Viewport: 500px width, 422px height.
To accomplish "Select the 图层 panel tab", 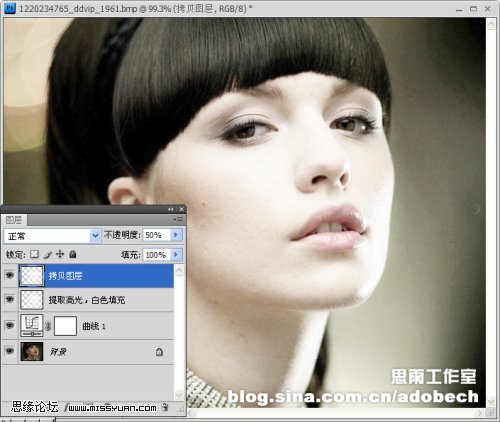I will pos(14,220).
